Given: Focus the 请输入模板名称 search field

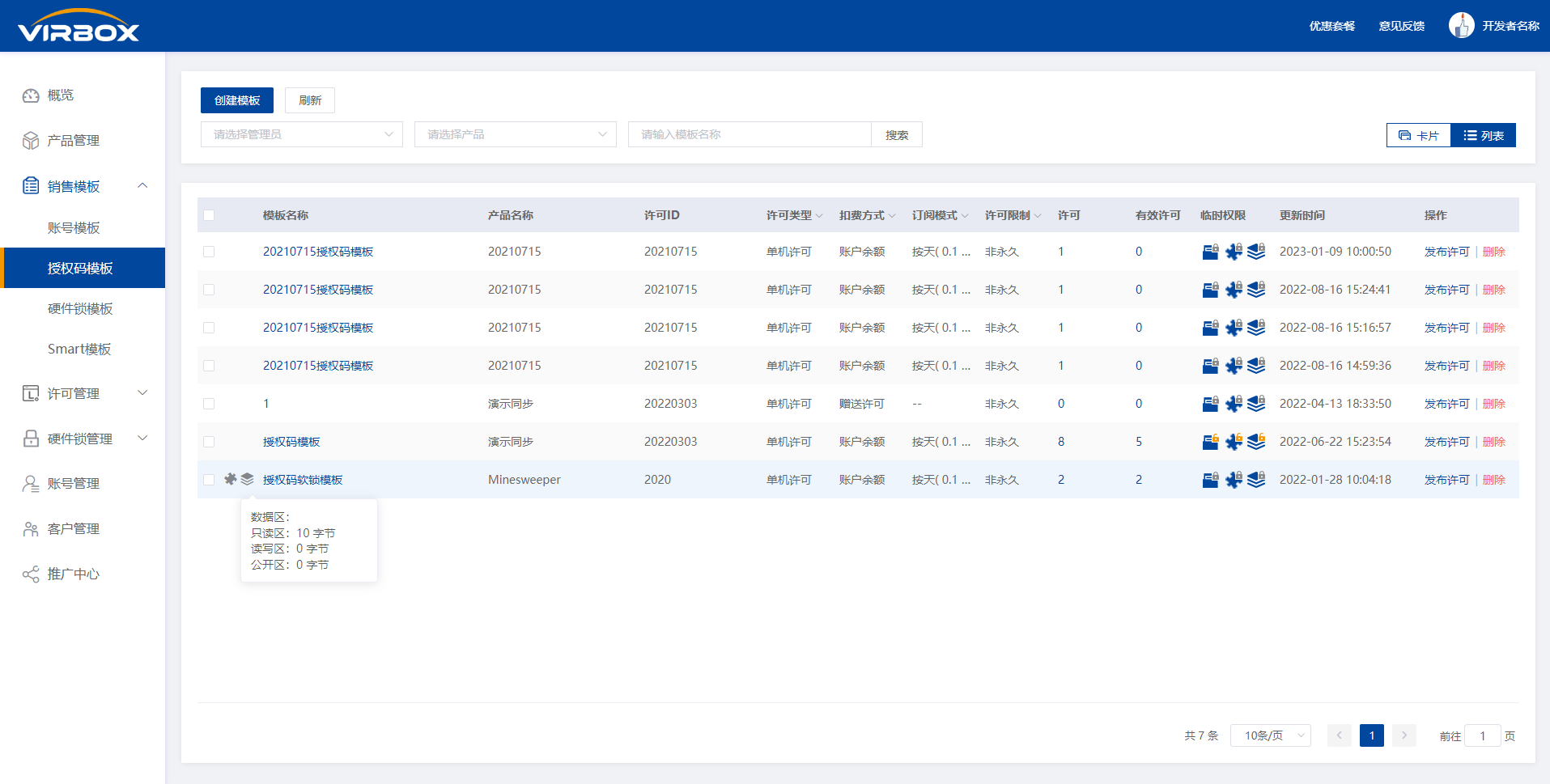Looking at the screenshot, I should [x=750, y=134].
